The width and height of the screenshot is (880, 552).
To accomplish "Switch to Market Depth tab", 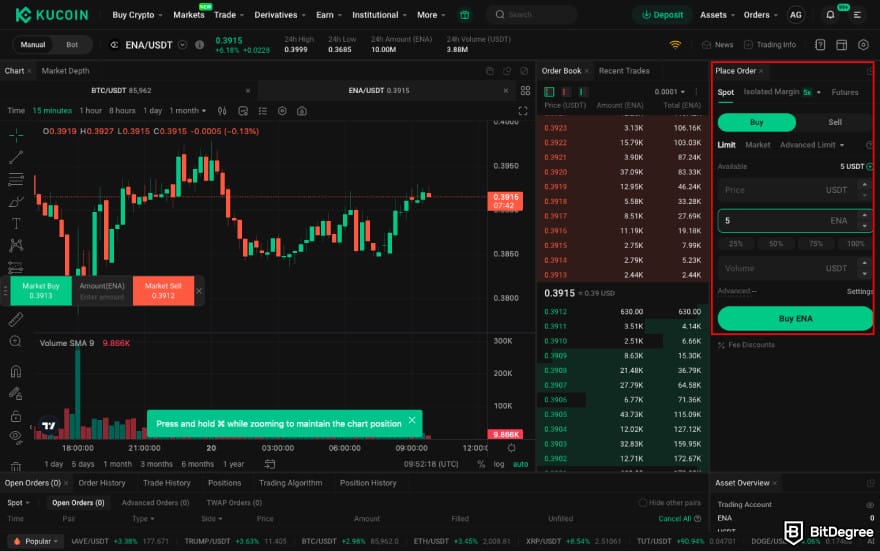I will pos(65,71).
